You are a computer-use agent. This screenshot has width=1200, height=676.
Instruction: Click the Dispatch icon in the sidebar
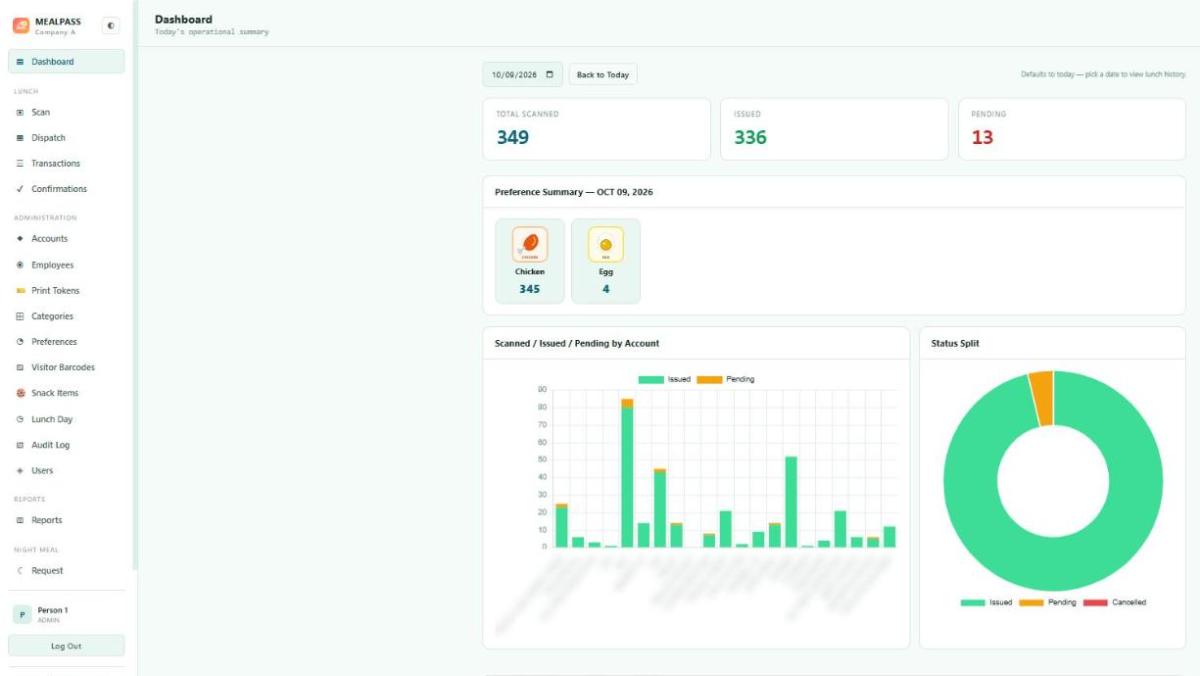(20, 138)
